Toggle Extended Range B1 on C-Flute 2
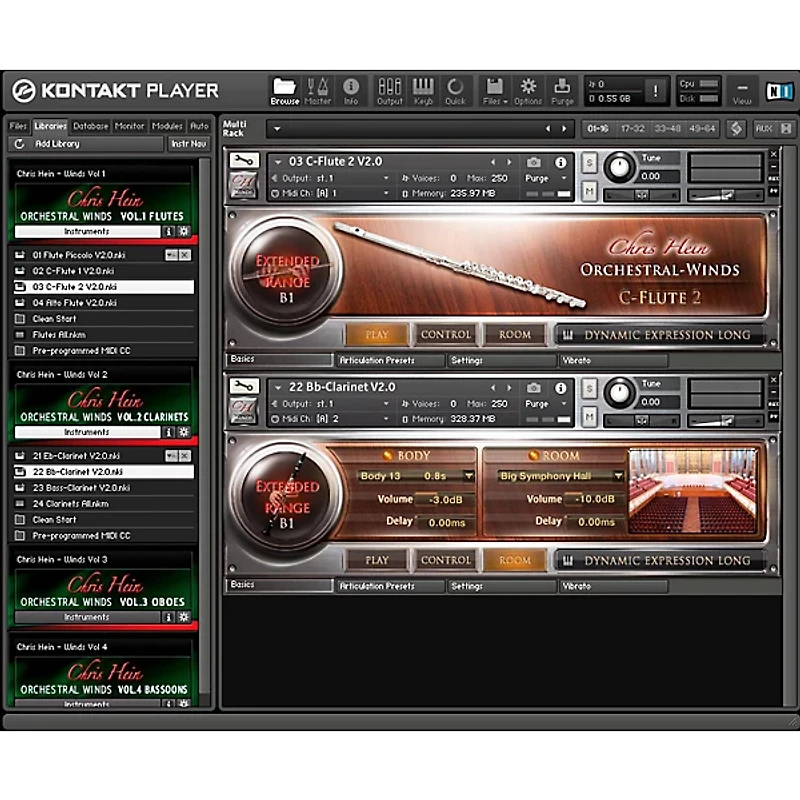 pos(287,271)
